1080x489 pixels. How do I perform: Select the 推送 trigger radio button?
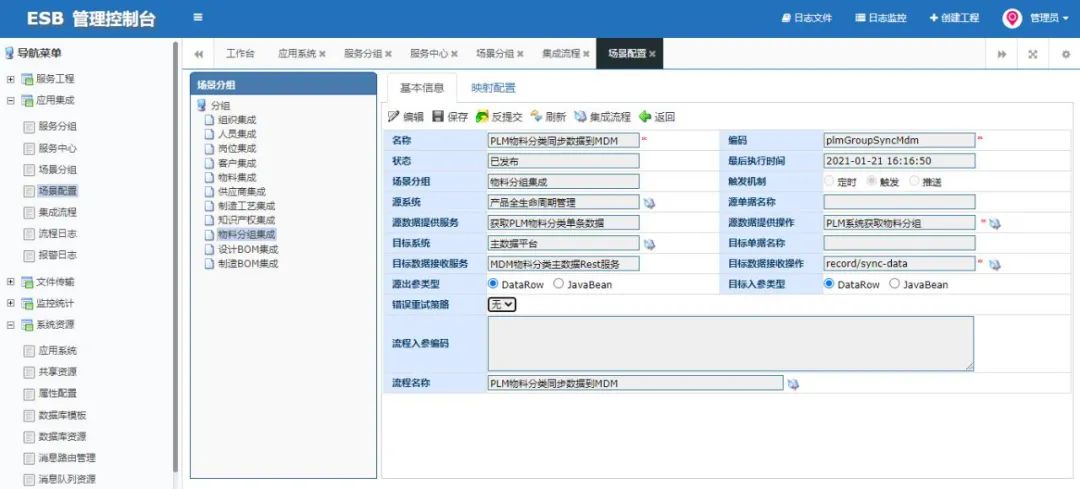point(914,182)
